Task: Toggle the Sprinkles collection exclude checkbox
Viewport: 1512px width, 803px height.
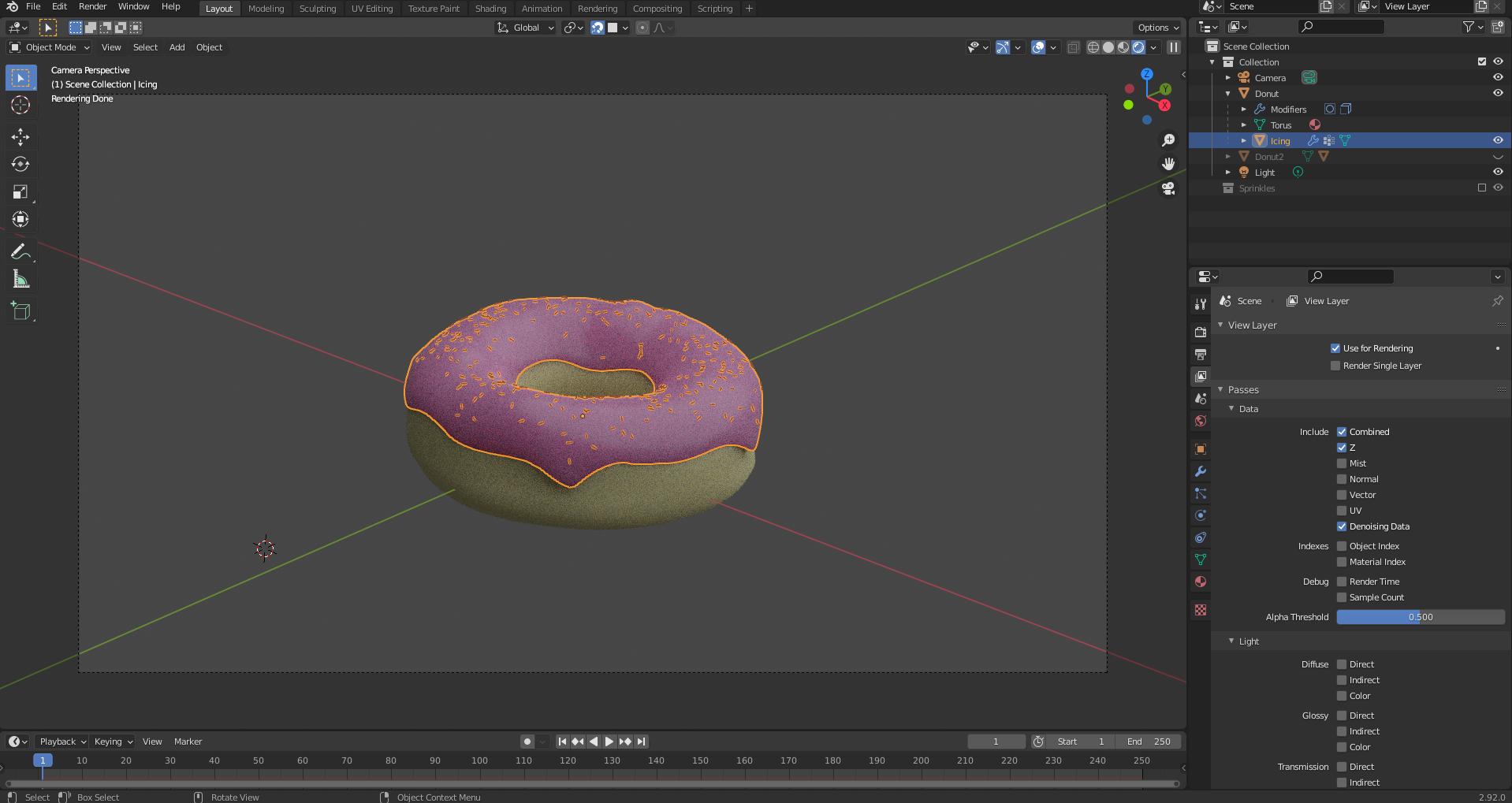Action: pos(1482,188)
